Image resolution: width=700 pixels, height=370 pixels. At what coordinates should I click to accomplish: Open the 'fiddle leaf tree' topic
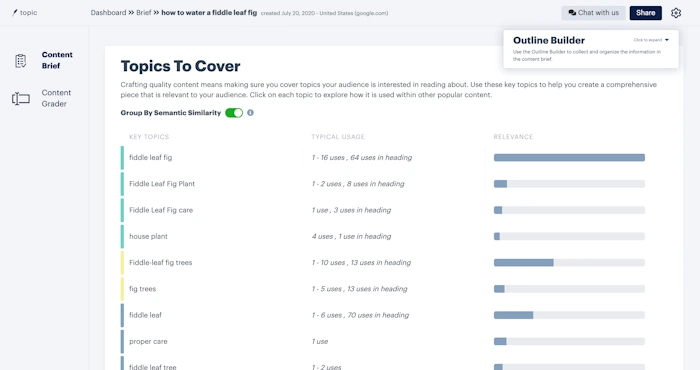153,366
